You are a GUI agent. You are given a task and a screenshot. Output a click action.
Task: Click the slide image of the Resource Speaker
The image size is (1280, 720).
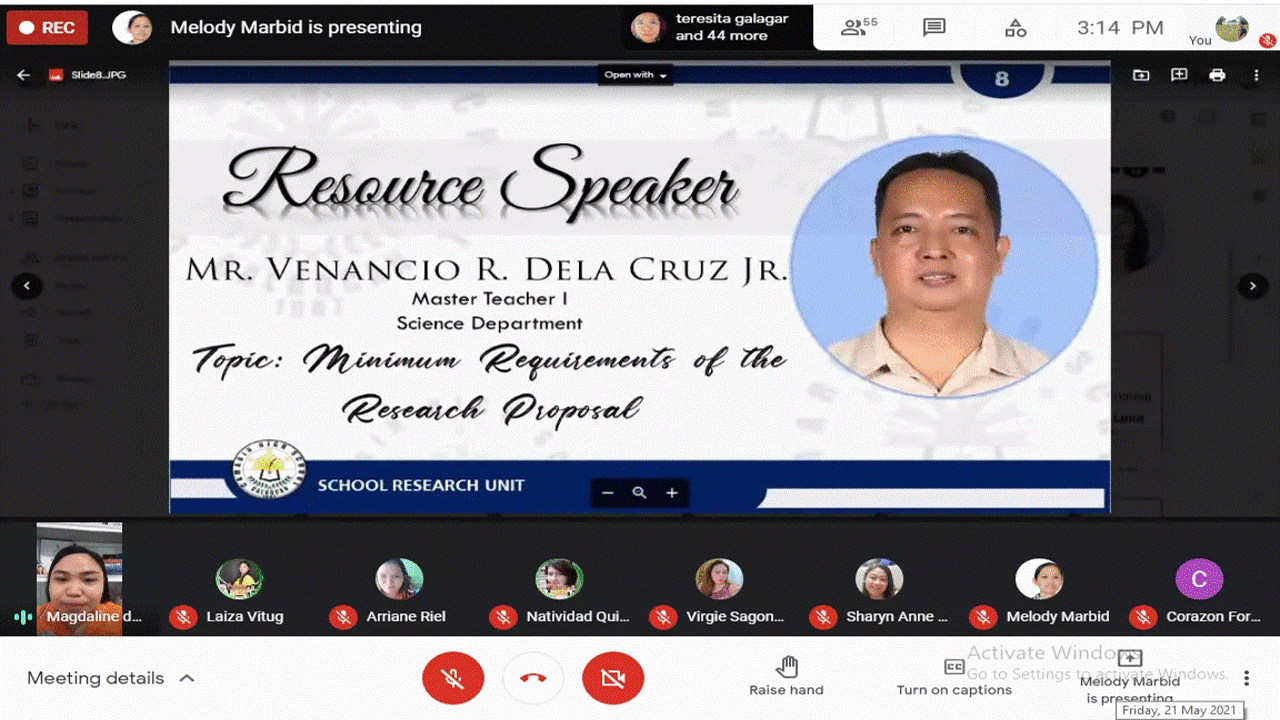click(x=639, y=288)
